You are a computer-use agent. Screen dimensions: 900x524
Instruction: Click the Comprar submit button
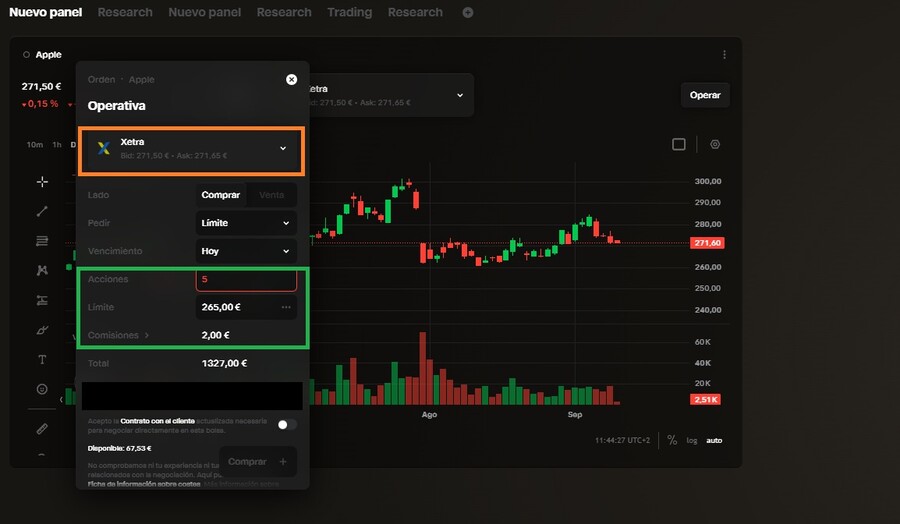258,461
